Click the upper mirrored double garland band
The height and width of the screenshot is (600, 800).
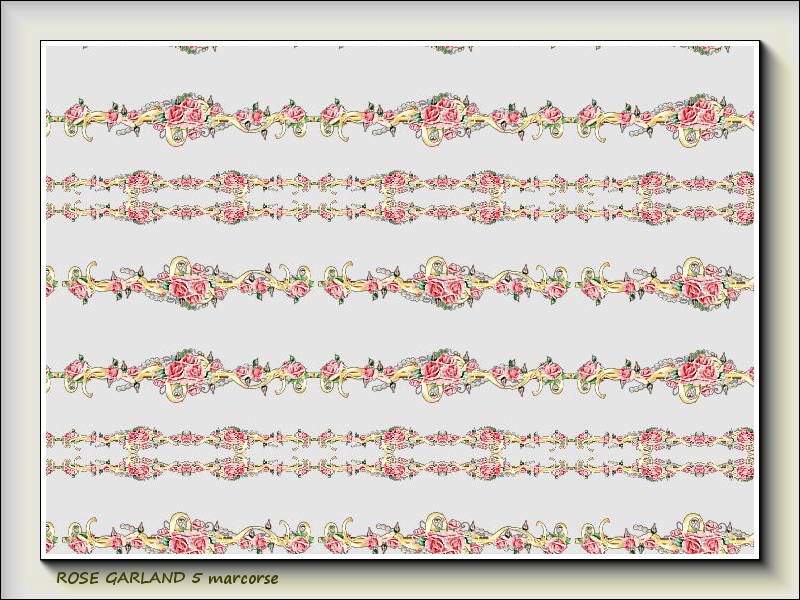click(400, 197)
